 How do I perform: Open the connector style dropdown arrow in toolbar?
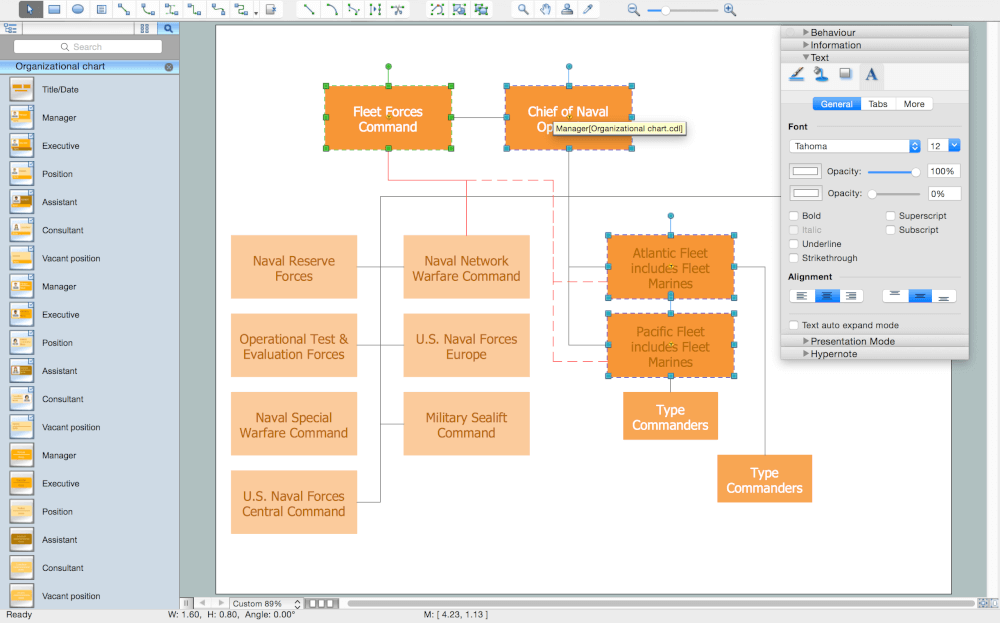tap(256, 12)
